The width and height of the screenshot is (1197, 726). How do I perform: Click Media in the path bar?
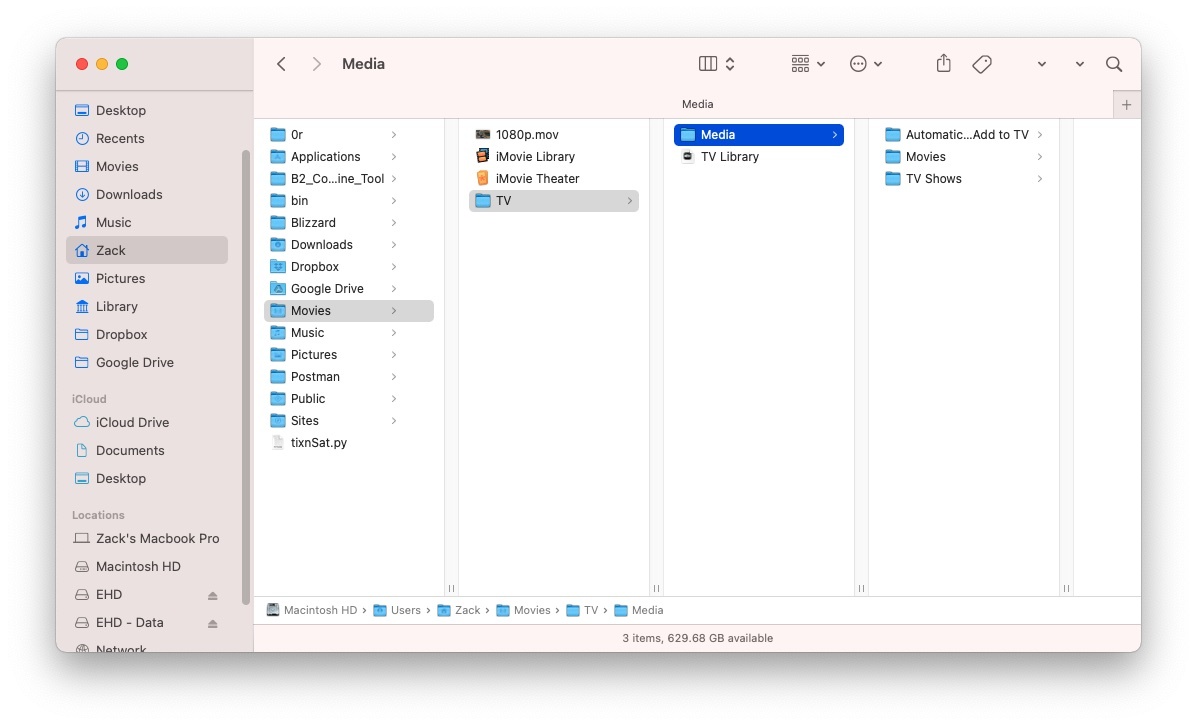[x=639, y=611]
